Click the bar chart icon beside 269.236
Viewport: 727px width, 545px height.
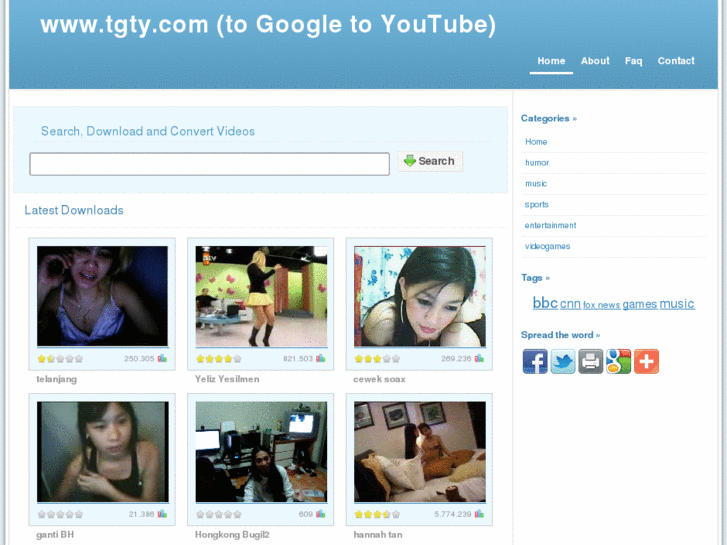479,359
